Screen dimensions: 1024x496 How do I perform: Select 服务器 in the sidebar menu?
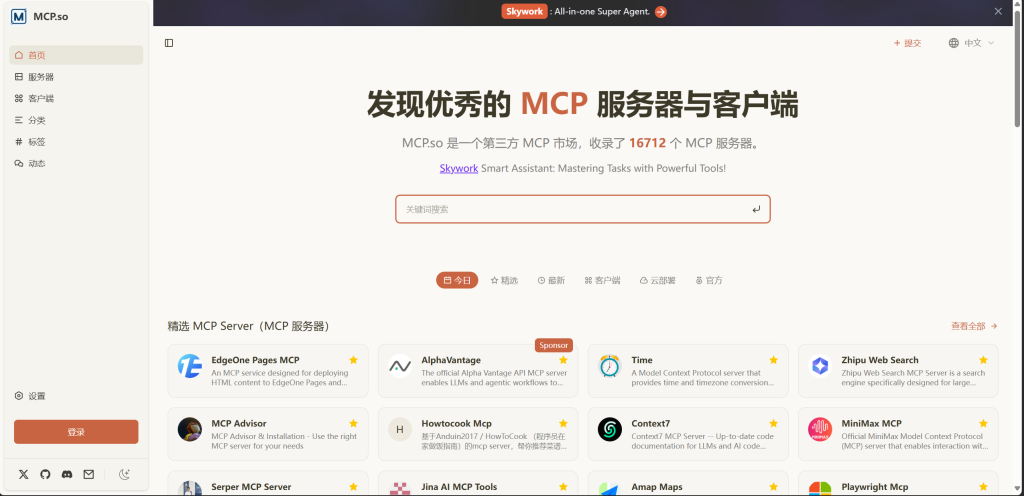point(40,77)
